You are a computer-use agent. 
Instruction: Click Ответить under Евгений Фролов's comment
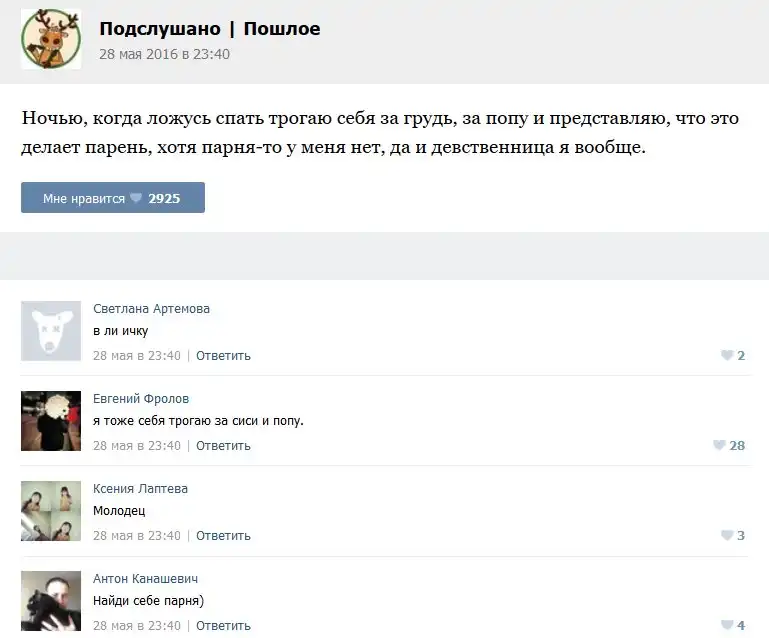click(x=223, y=445)
